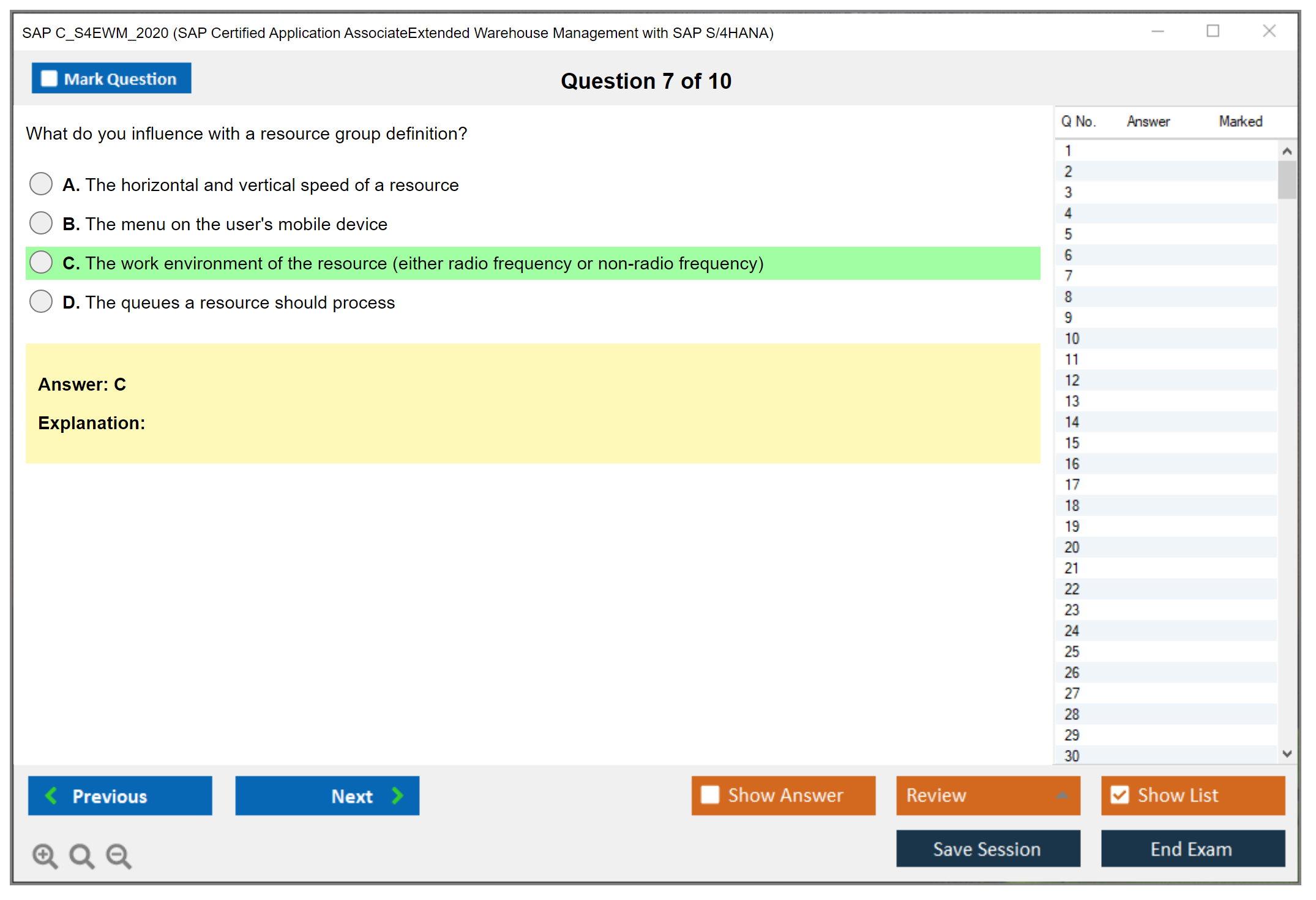Viewport: 1316px width, 900px height.
Task: Select question 7 in the list
Action: 1068,276
